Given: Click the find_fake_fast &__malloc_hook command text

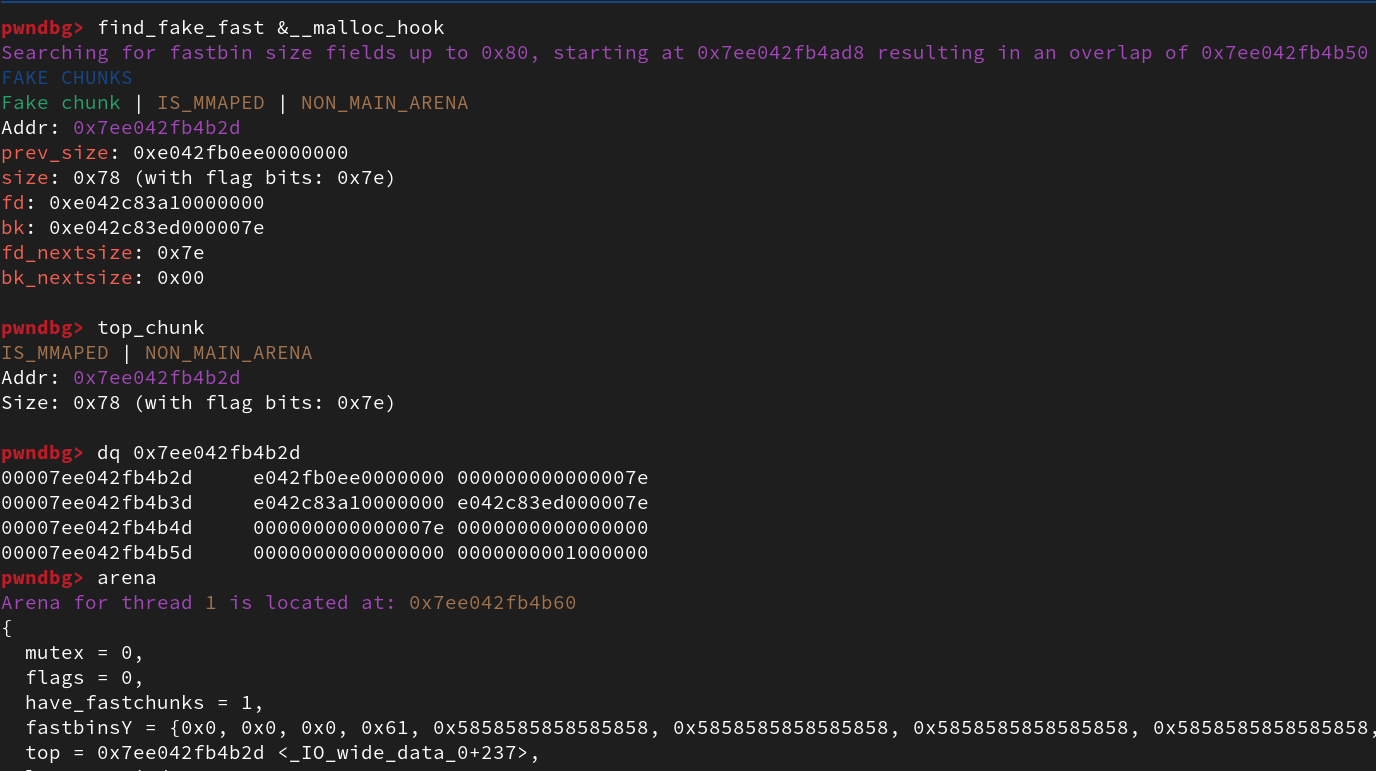Looking at the screenshot, I should pyautogui.click(x=271, y=28).
